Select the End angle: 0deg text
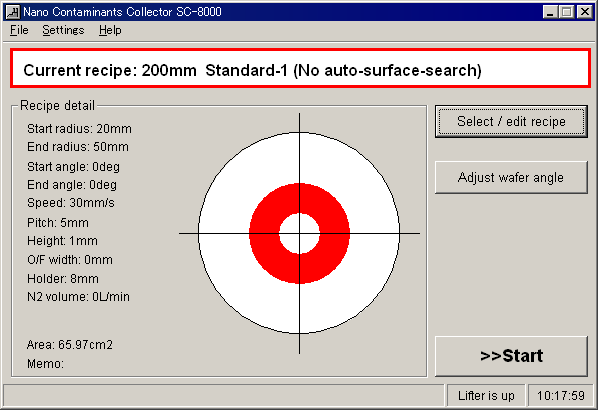This screenshot has width=598, height=410. pos(72,185)
